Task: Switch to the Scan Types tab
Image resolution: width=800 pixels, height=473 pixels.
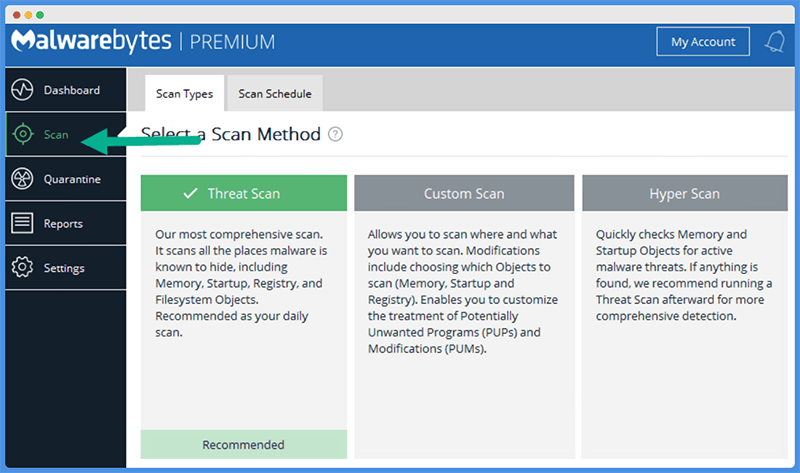Action: tap(184, 93)
